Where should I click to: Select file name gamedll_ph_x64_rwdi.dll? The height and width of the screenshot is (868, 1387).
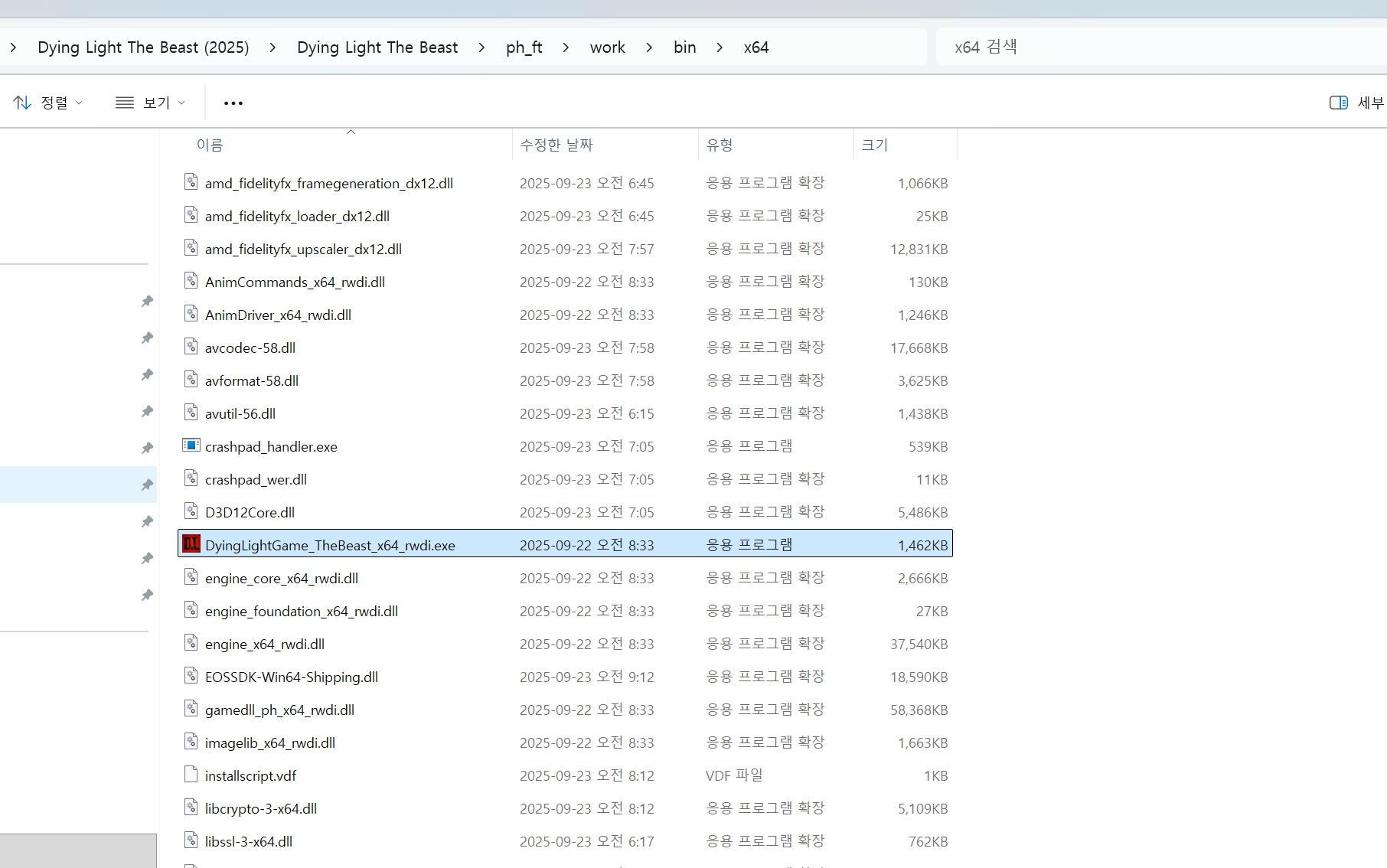click(279, 710)
